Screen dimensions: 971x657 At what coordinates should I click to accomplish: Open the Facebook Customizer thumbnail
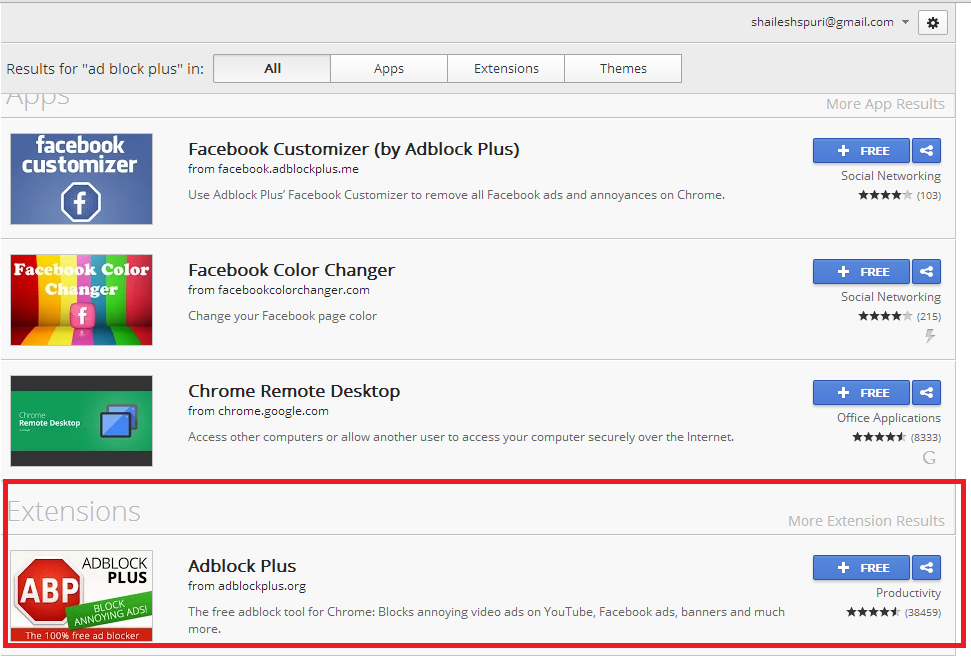pyautogui.click(x=81, y=178)
